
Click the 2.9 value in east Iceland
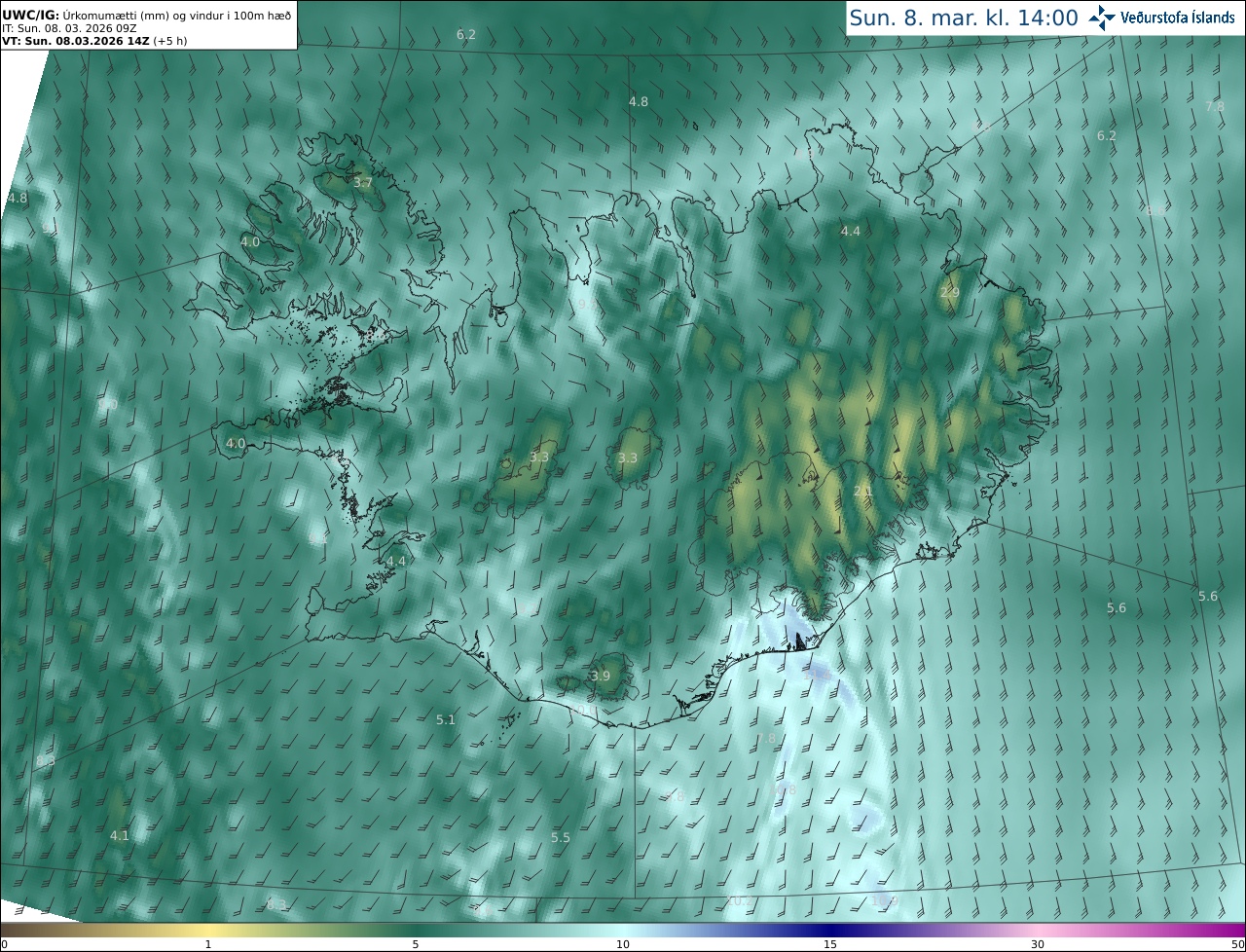pyautogui.click(x=950, y=292)
